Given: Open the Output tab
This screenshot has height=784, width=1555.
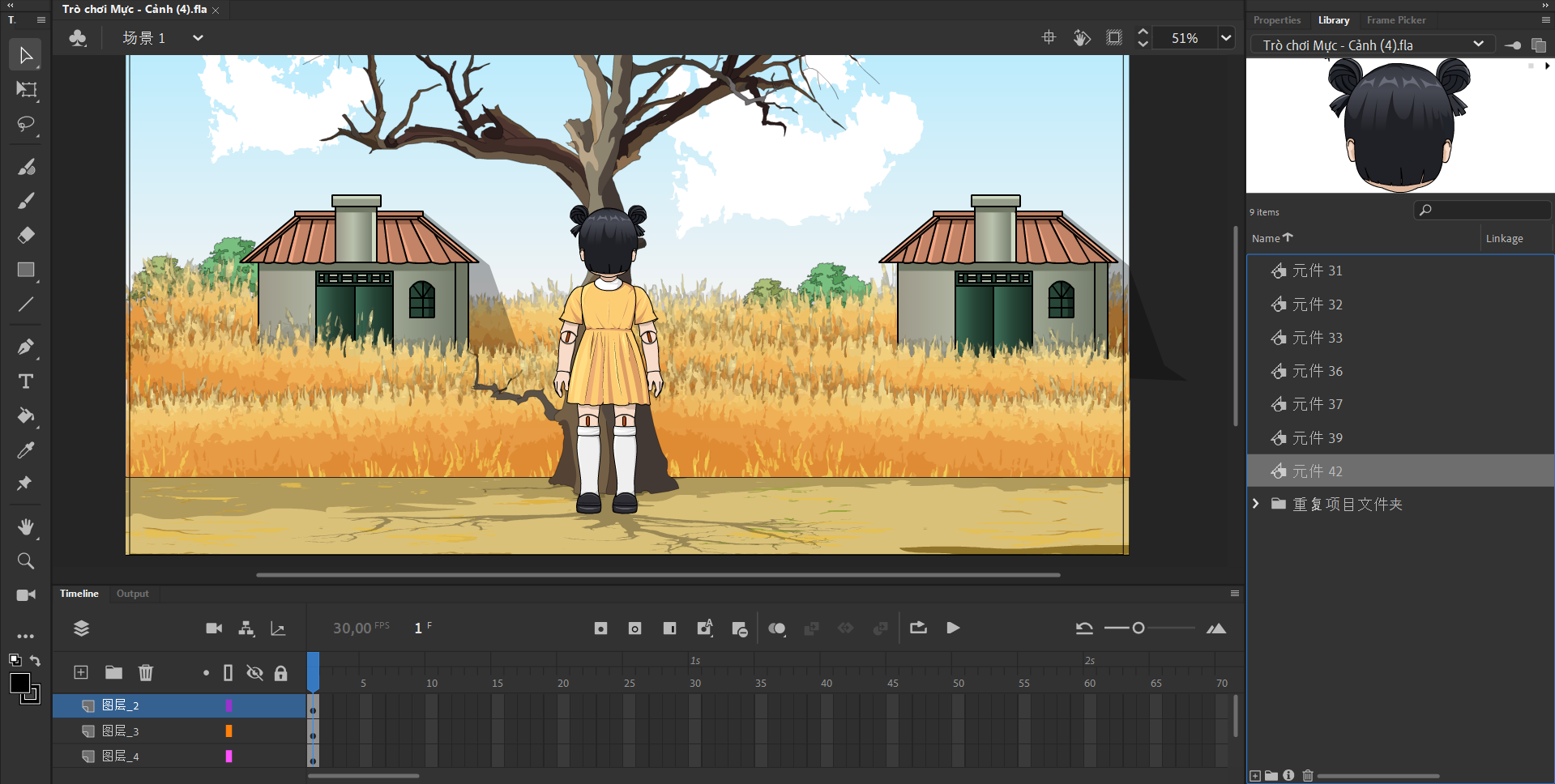Looking at the screenshot, I should click(x=133, y=594).
